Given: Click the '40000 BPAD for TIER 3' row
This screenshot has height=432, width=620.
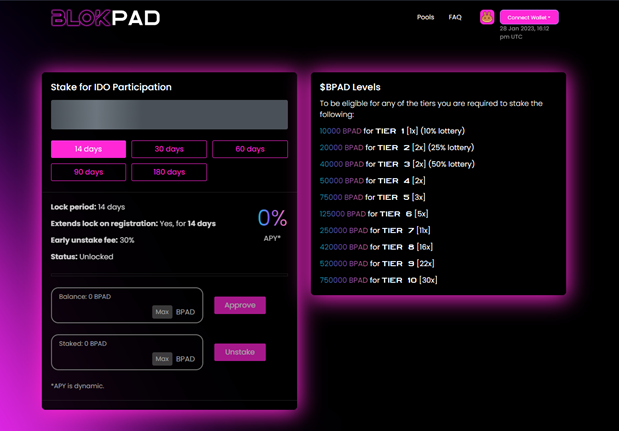Looking at the screenshot, I should pos(397,164).
